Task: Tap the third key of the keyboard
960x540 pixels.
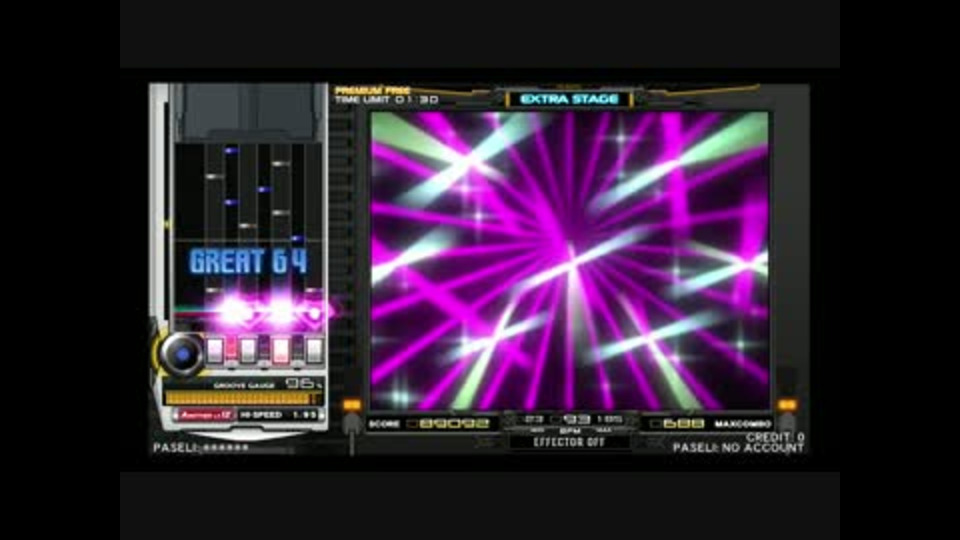Action: (248, 351)
